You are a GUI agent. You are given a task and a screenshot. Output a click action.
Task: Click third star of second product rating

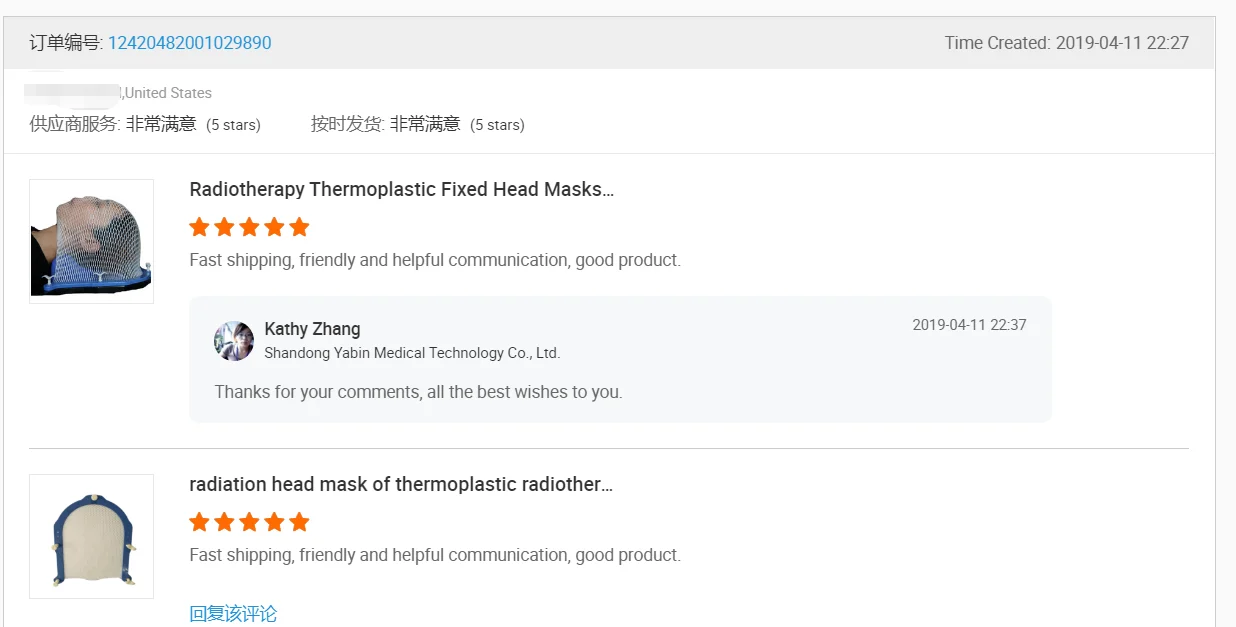click(249, 522)
